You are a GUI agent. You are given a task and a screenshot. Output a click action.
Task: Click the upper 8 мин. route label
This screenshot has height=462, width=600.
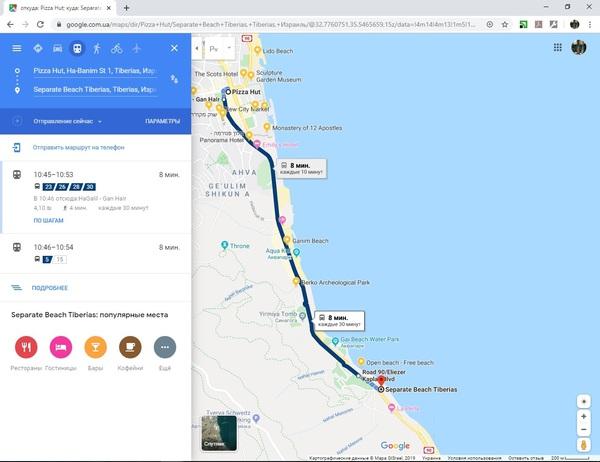302,168
